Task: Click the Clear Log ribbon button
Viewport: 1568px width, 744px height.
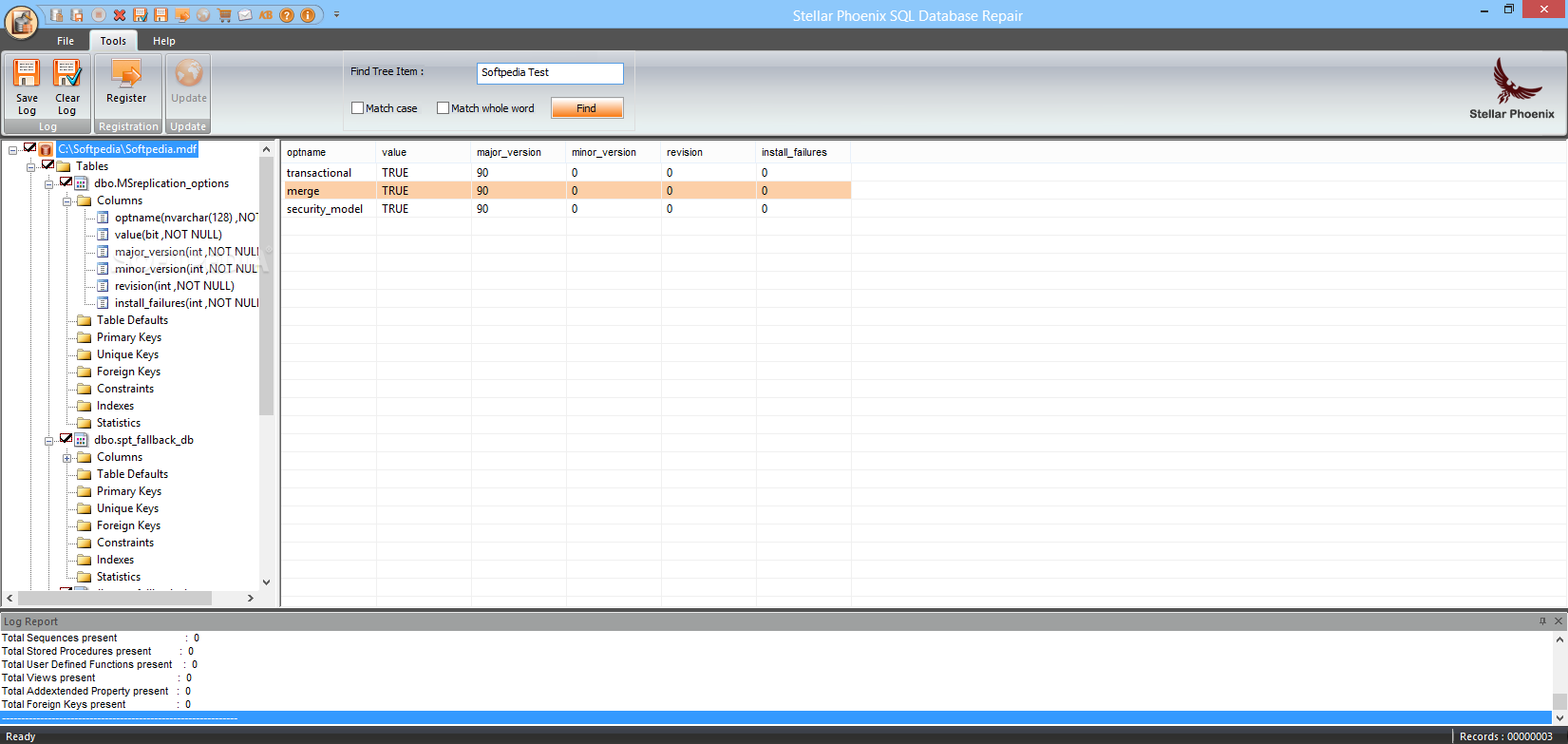Action: tap(66, 86)
